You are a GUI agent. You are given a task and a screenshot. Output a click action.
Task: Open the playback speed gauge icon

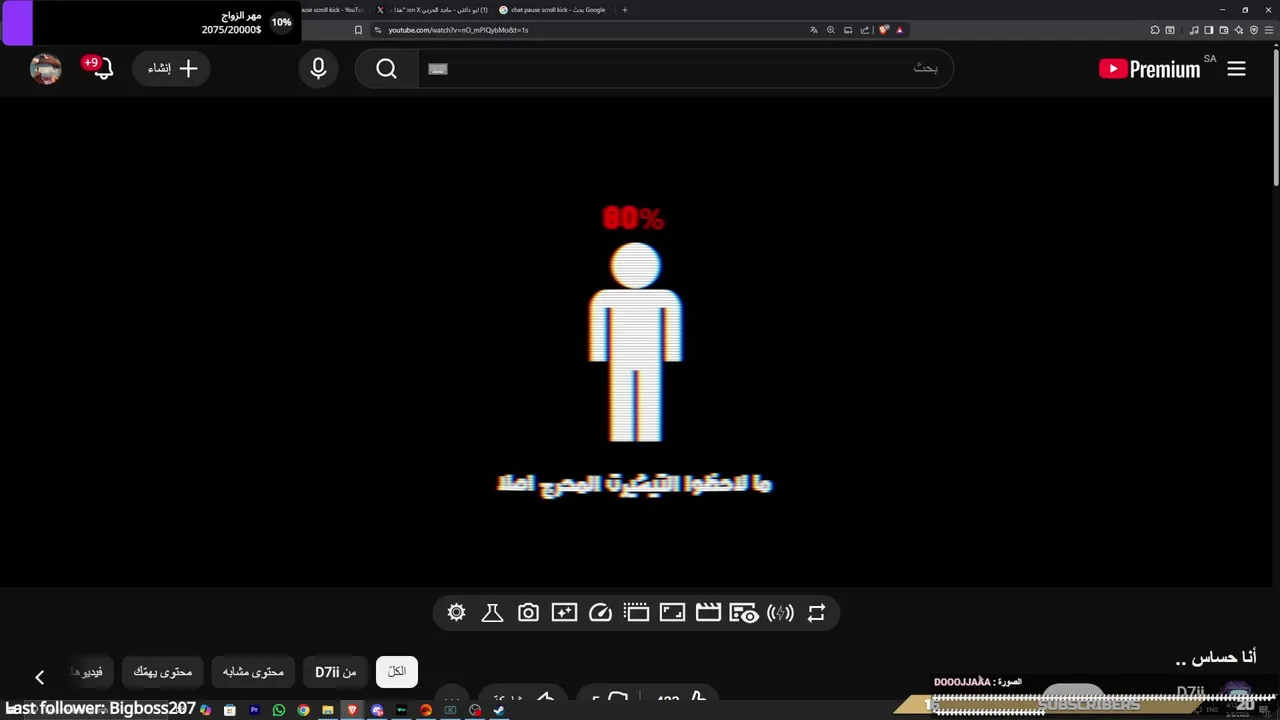(x=600, y=613)
